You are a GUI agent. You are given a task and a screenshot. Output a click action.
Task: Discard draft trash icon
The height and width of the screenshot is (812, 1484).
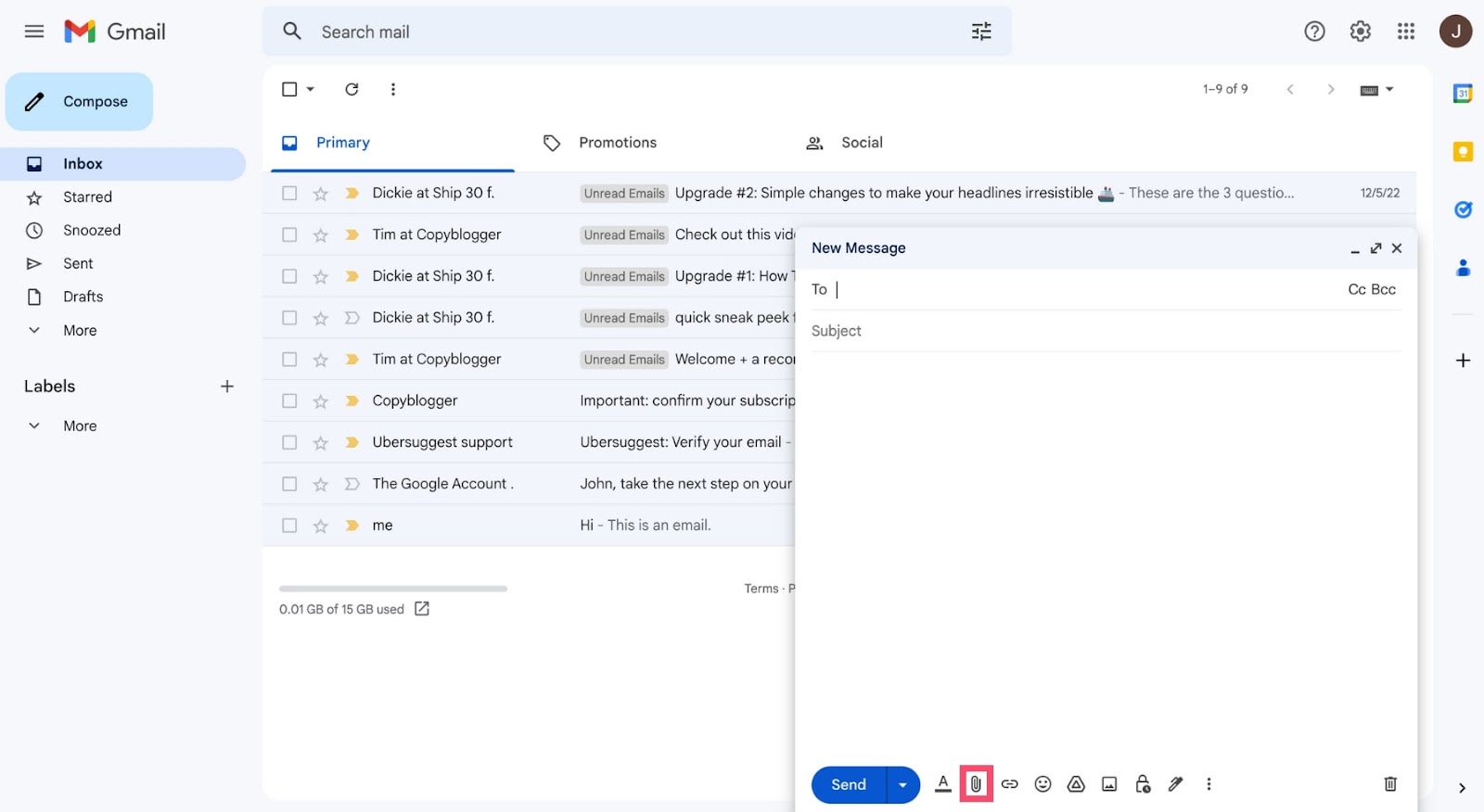coord(1390,784)
